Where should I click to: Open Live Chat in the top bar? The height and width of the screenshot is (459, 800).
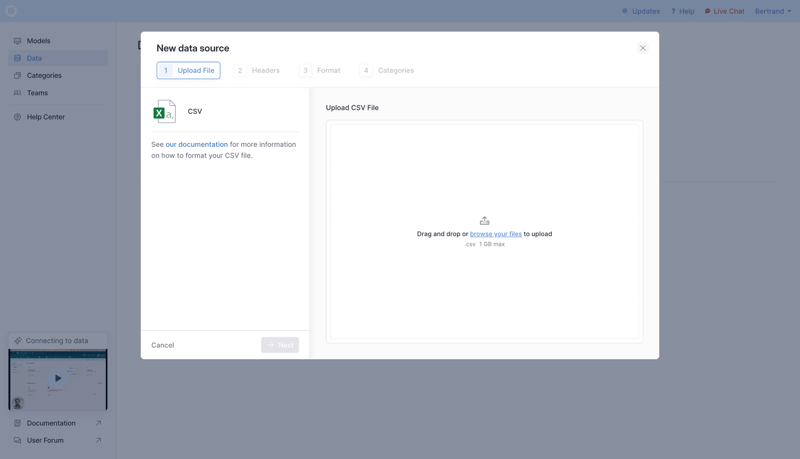point(724,11)
